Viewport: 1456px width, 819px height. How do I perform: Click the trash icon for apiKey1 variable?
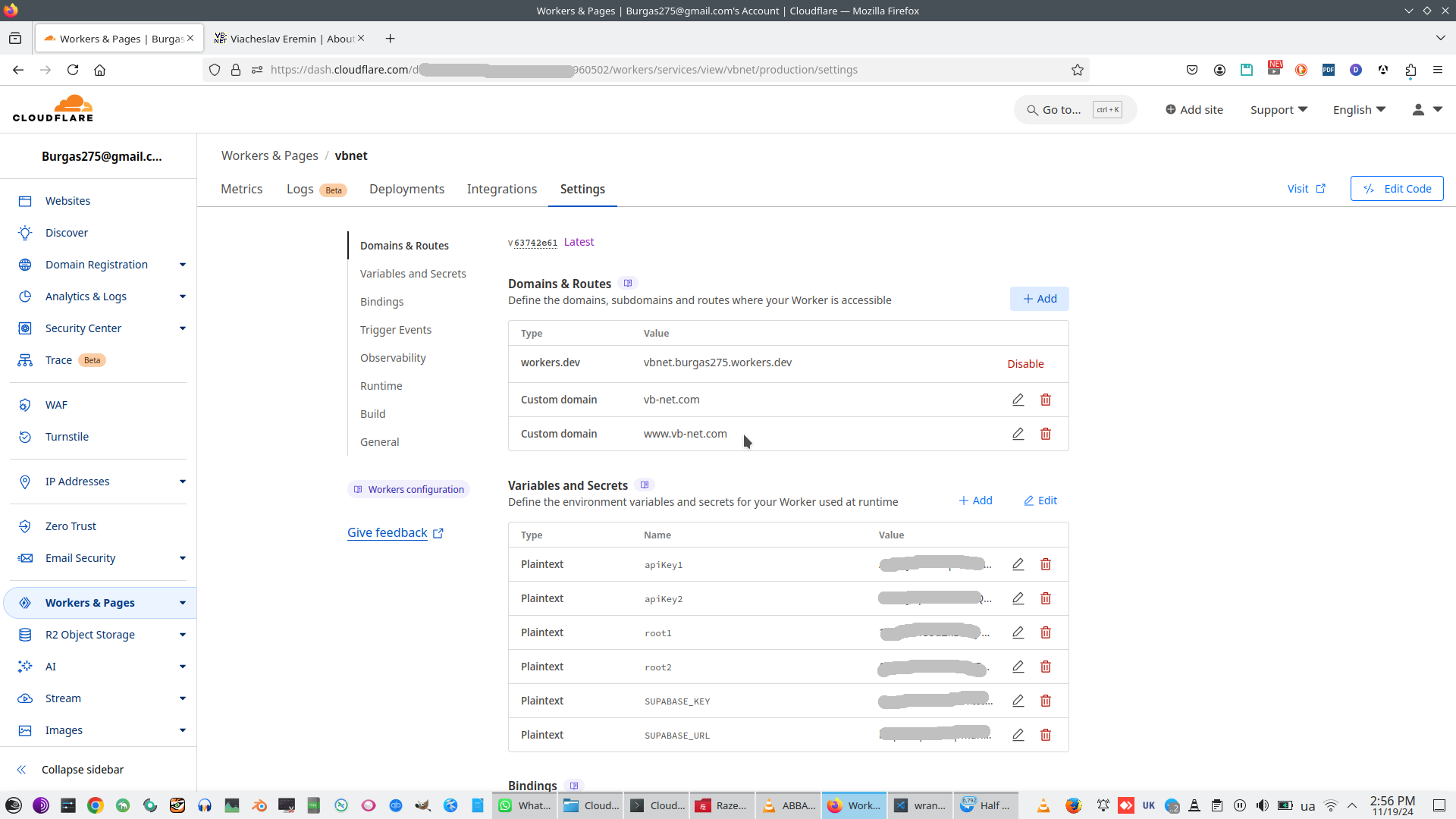click(x=1046, y=564)
